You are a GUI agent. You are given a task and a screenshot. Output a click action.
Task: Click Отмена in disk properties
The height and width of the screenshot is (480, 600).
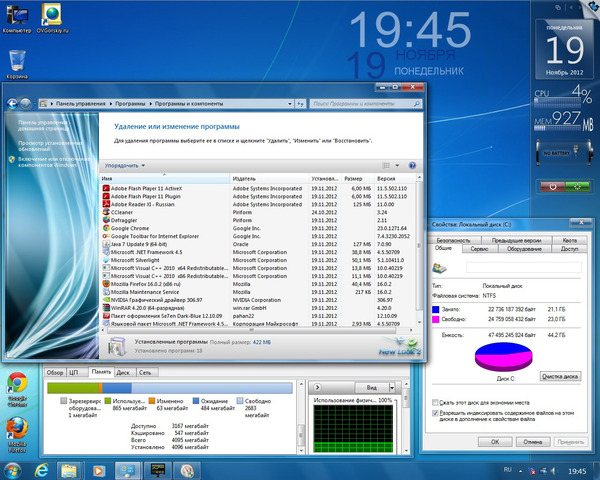tap(533, 442)
